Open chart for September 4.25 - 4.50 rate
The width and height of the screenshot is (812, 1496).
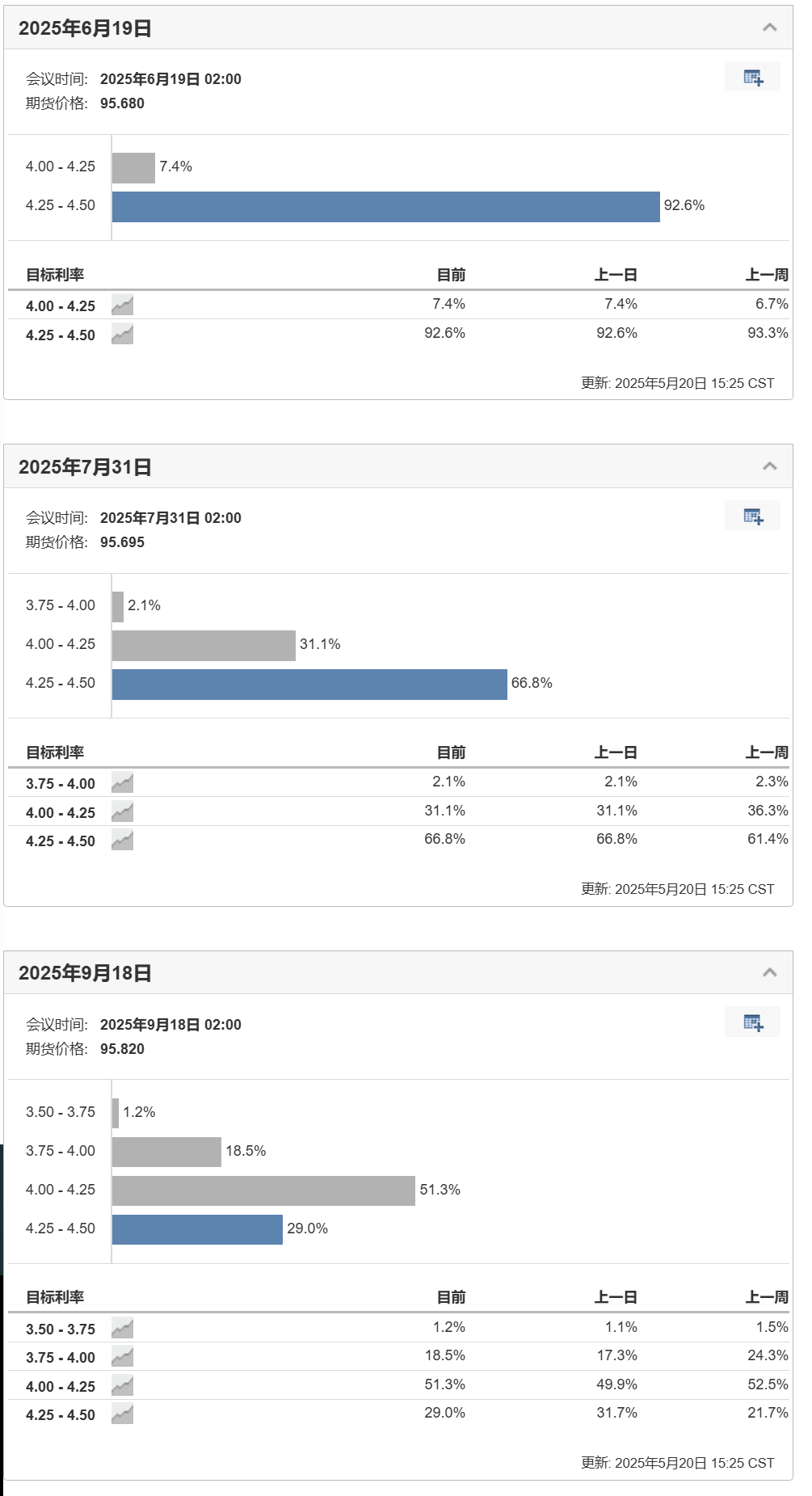pyautogui.click(x=122, y=1414)
